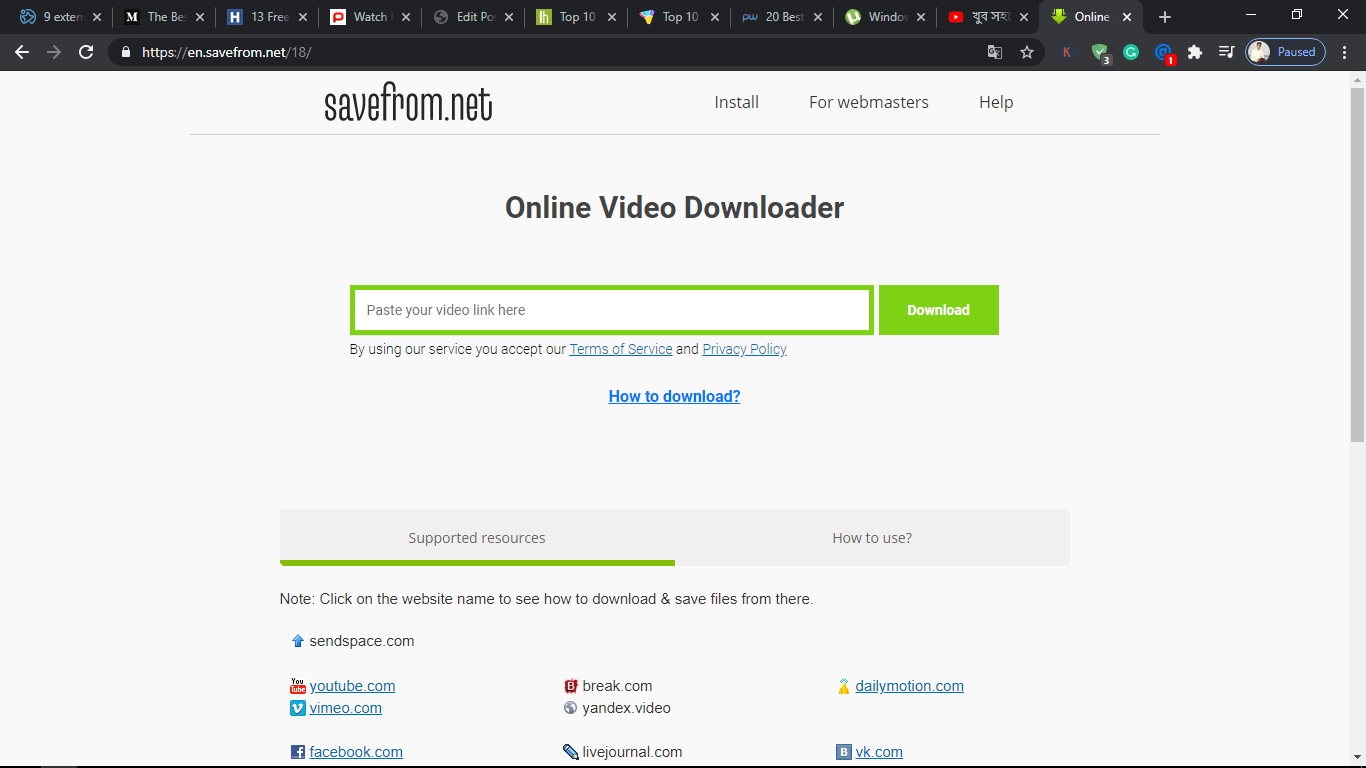Open the 'How to download?' link
Image resolution: width=1366 pixels, height=768 pixels.
(675, 396)
